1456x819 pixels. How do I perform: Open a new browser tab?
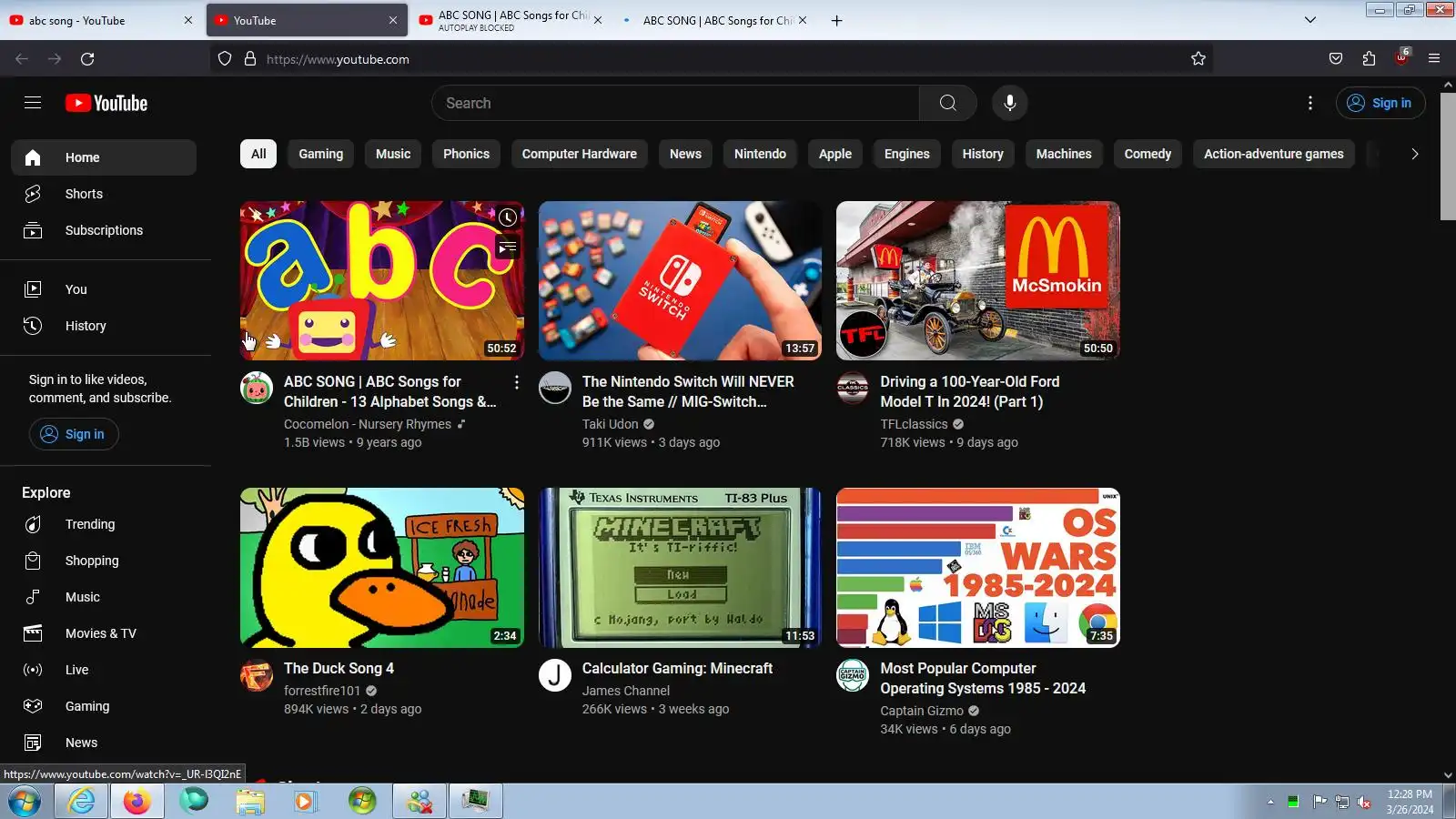coord(836,20)
